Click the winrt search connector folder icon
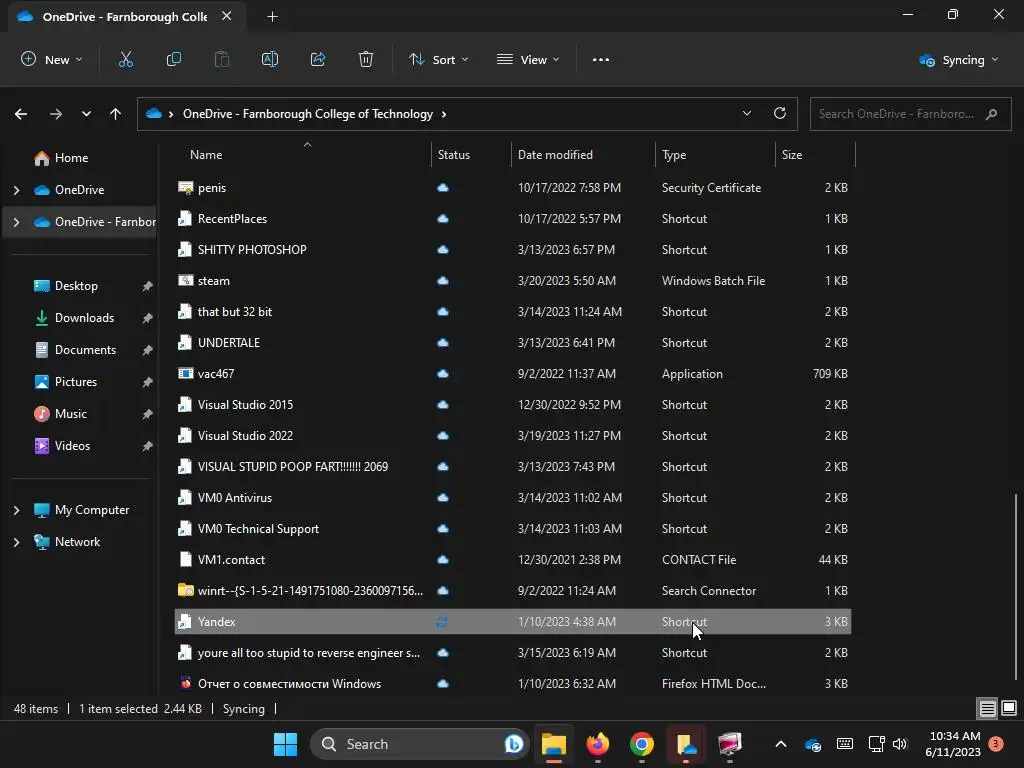Viewport: 1024px width, 768px height. pos(185,590)
